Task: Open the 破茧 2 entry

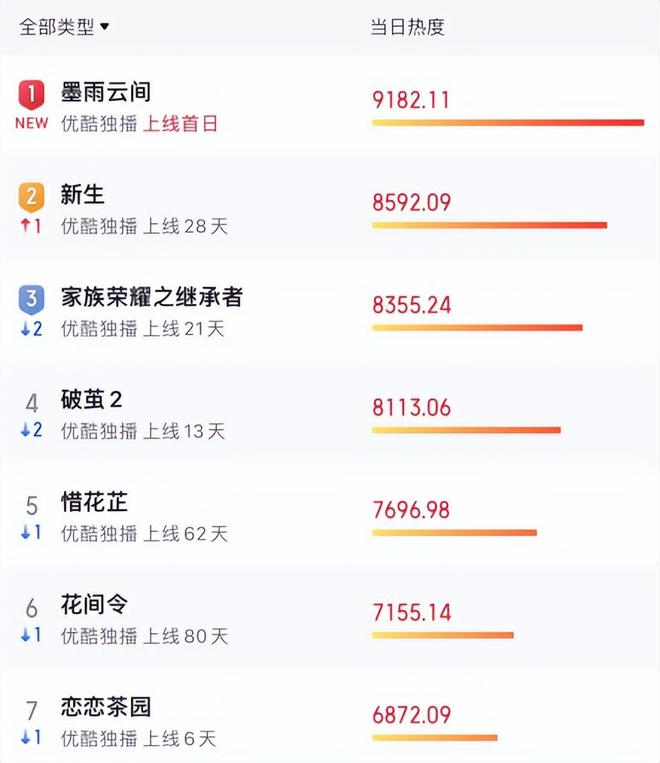Action: (92, 400)
